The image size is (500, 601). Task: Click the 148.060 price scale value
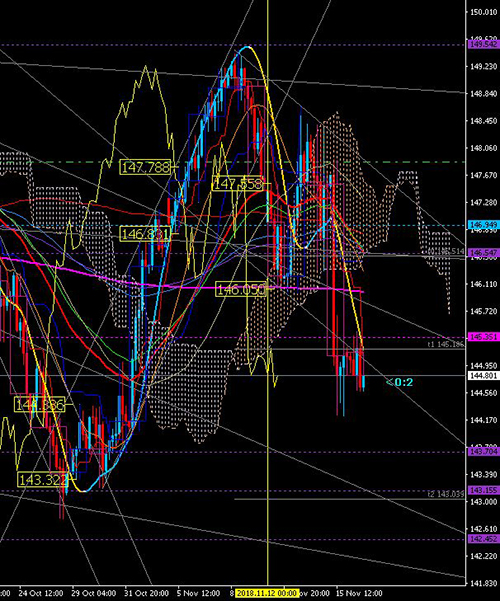(484, 148)
